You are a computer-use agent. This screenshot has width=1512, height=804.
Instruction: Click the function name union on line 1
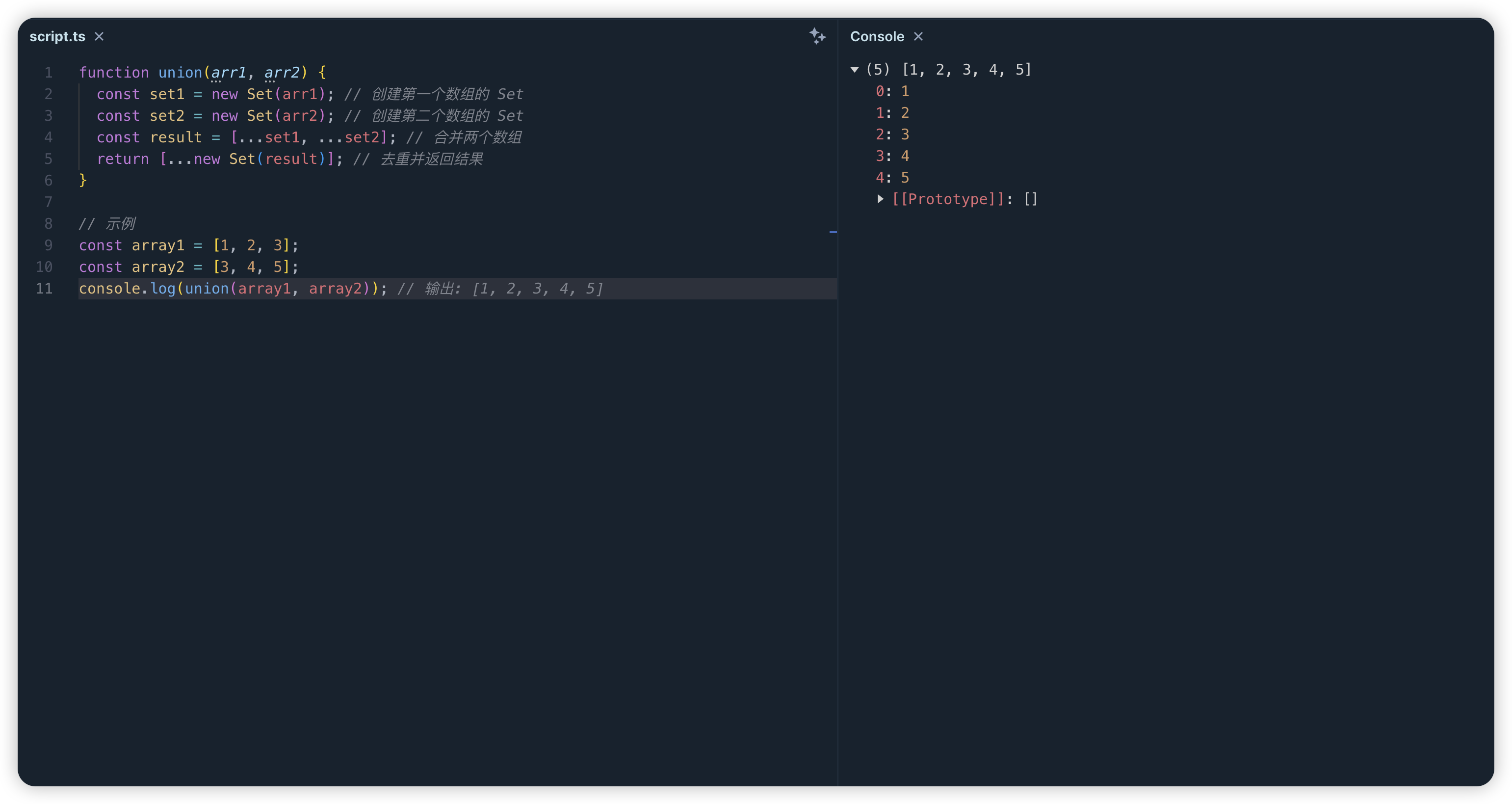point(180,73)
